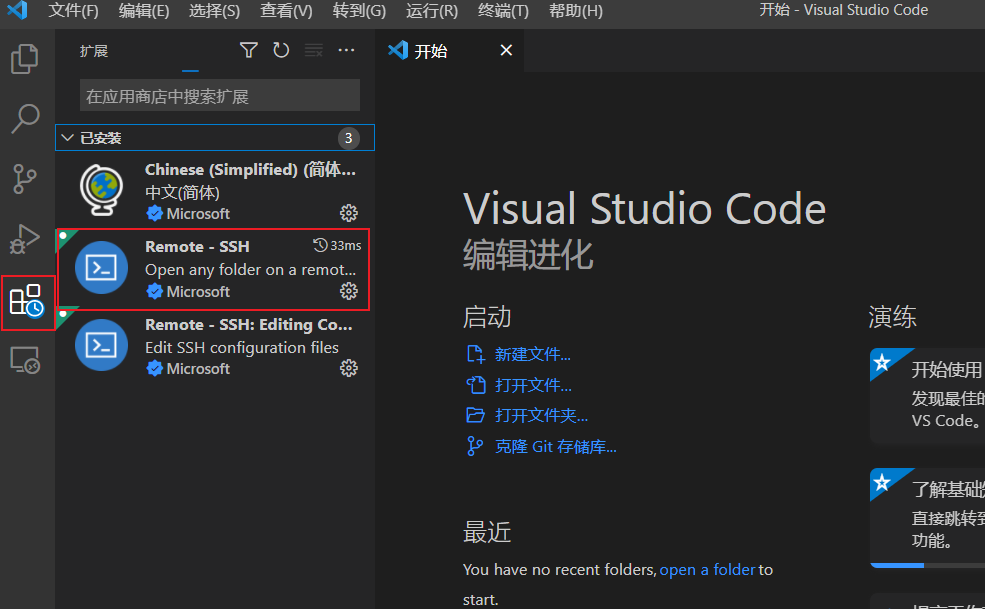The height and width of the screenshot is (609, 985).
Task: Click 打开文件夹... link
Action: click(541, 415)
